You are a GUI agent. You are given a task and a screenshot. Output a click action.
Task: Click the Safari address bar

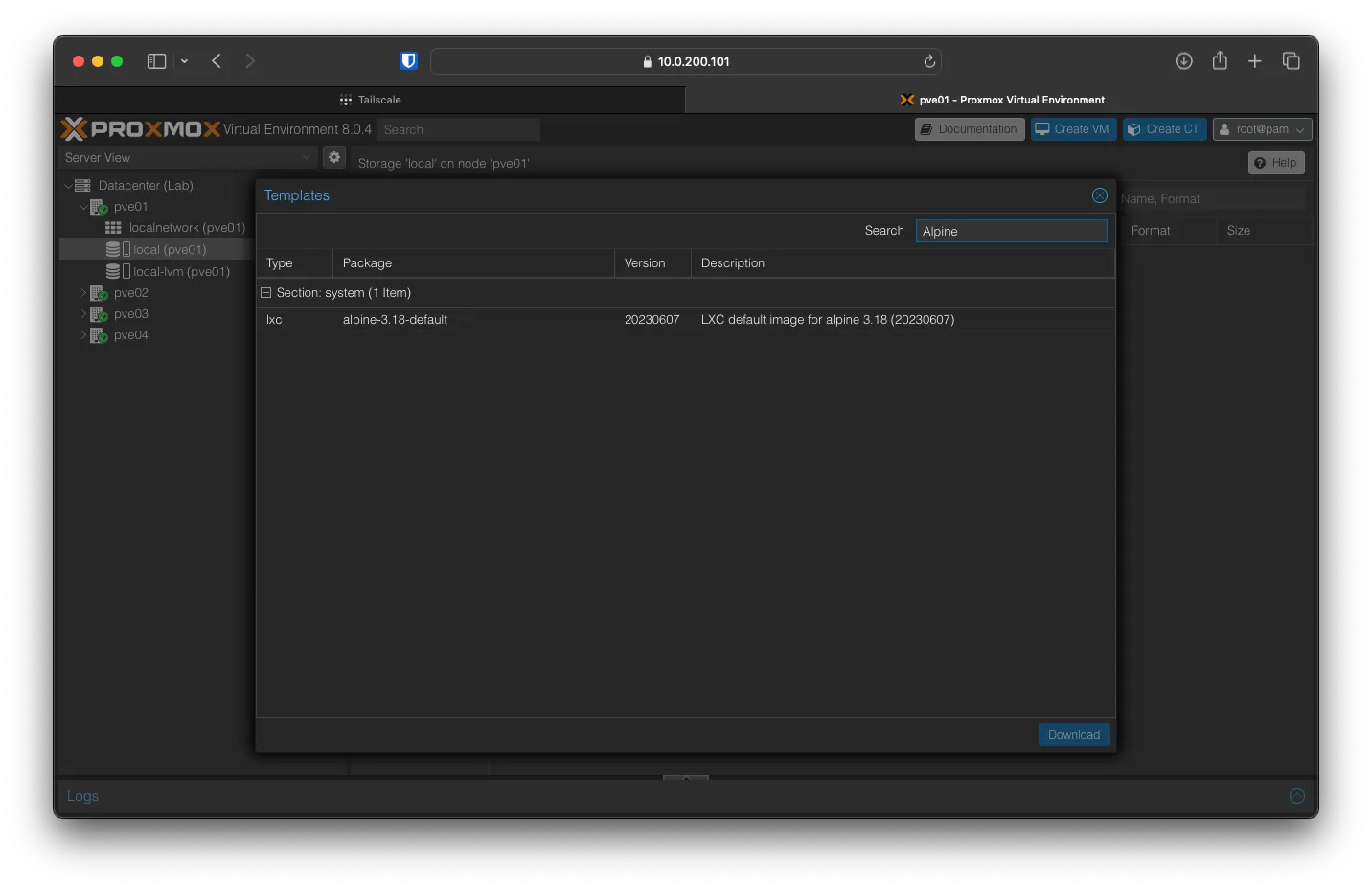coord(686,61)
